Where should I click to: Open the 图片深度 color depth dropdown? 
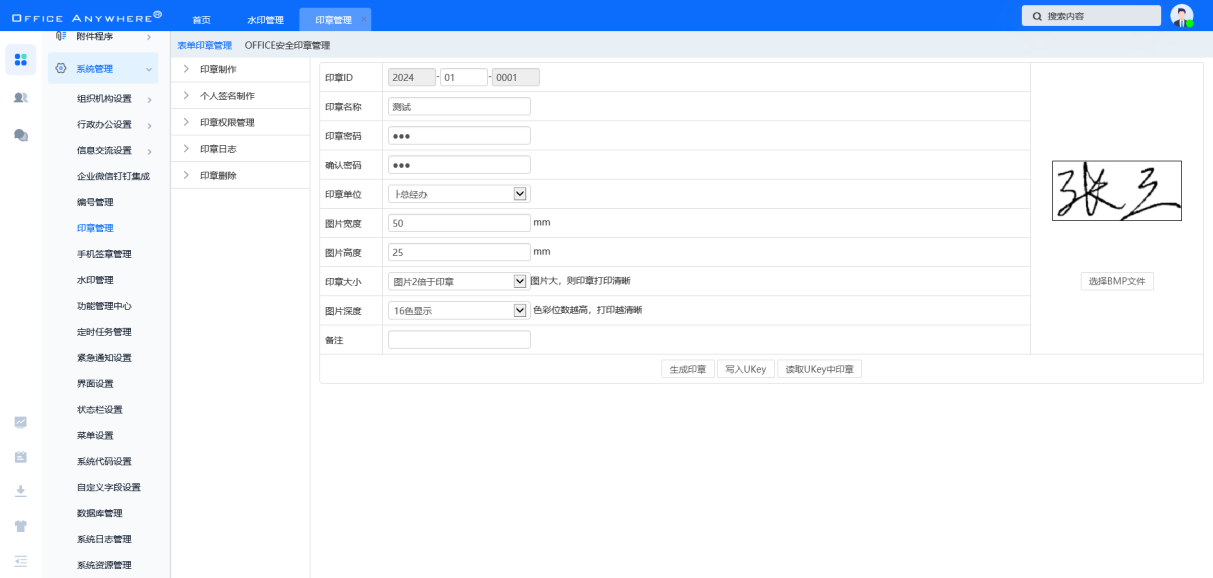click(x=519, y=311)
